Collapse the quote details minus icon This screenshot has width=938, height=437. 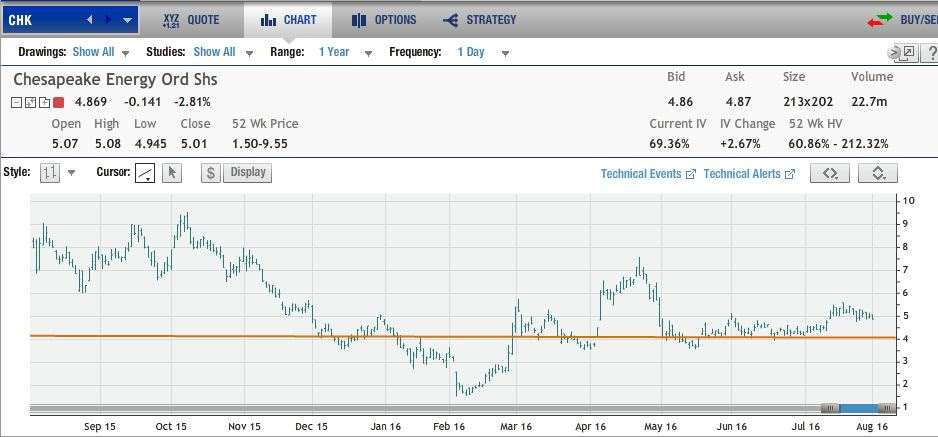17,102
